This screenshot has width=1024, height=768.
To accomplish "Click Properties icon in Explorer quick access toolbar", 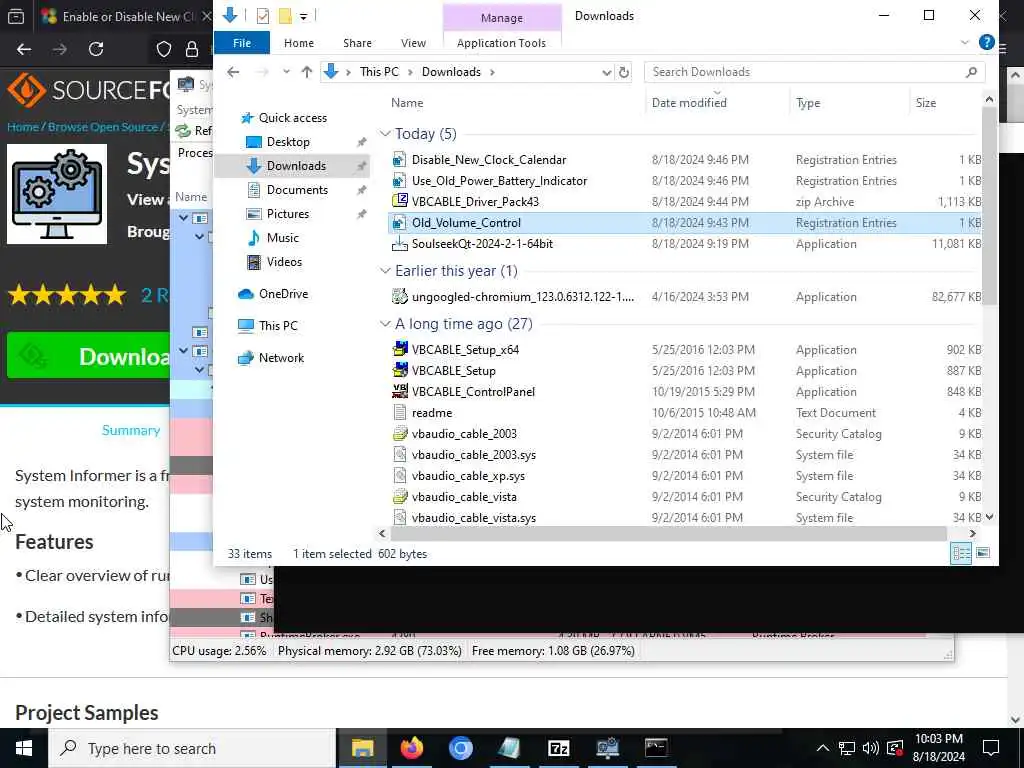I will pos(263,16).
